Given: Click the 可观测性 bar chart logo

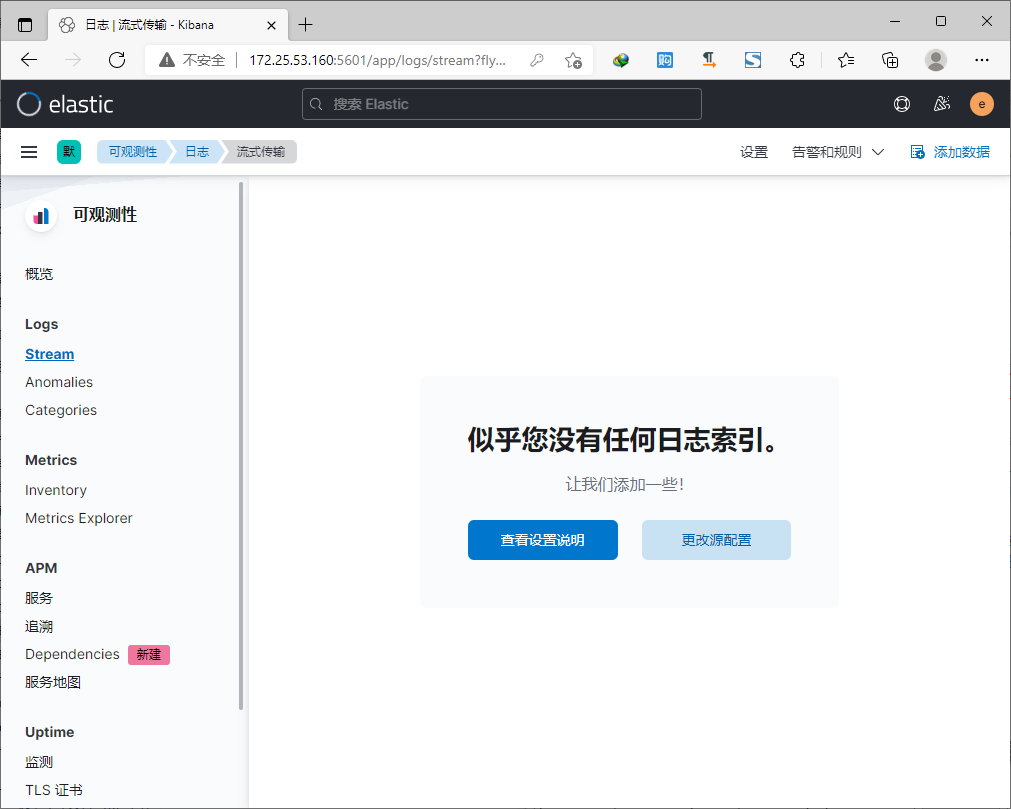Looking at the screenshot, I should pyautogui.click(x=41, y=215).
